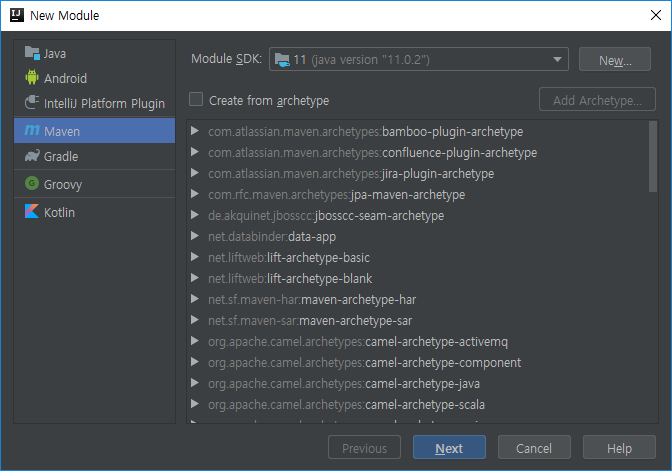Screen dimensions: 672x471
Task: Expand lift-archetype-blank node
Action: (x=195, y=278)
